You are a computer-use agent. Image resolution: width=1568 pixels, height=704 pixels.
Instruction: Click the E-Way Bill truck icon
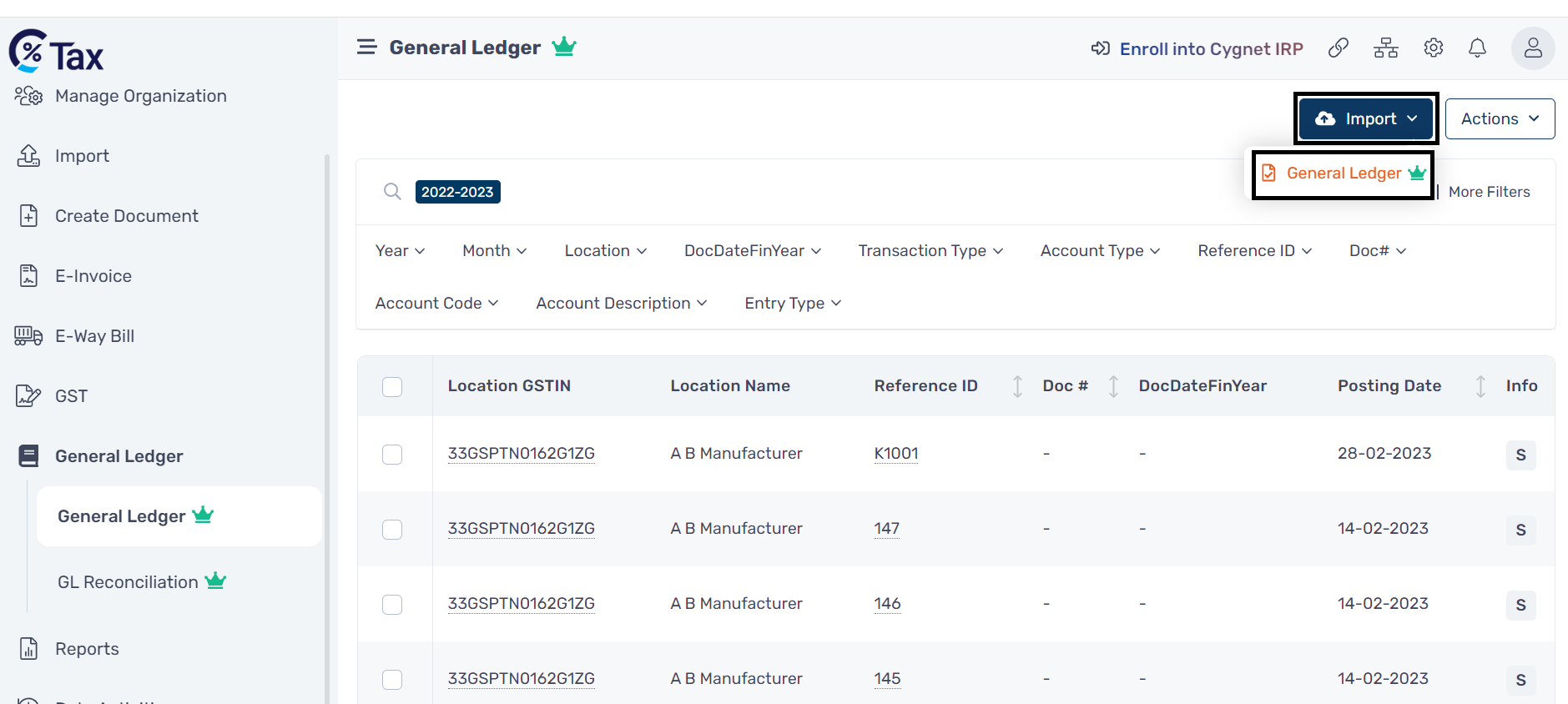pyautogui.click(x=28, y=336)
